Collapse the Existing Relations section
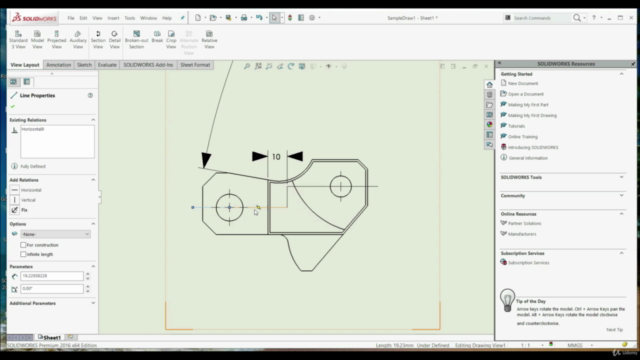The height and width of the screenshot is (360, 640). pos(93,120)
